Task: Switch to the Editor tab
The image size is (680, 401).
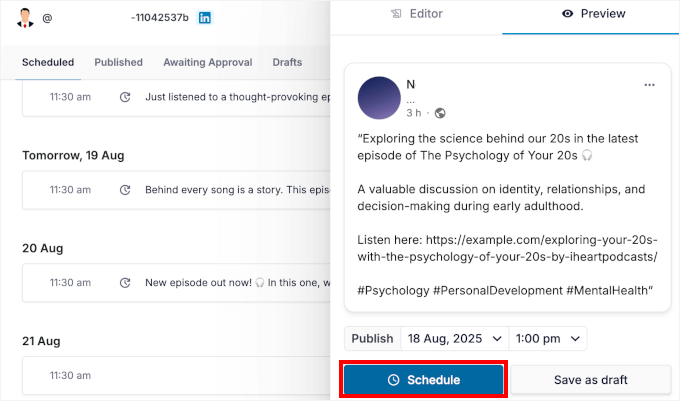Action: pyautogui.click(x=416, y=14)
